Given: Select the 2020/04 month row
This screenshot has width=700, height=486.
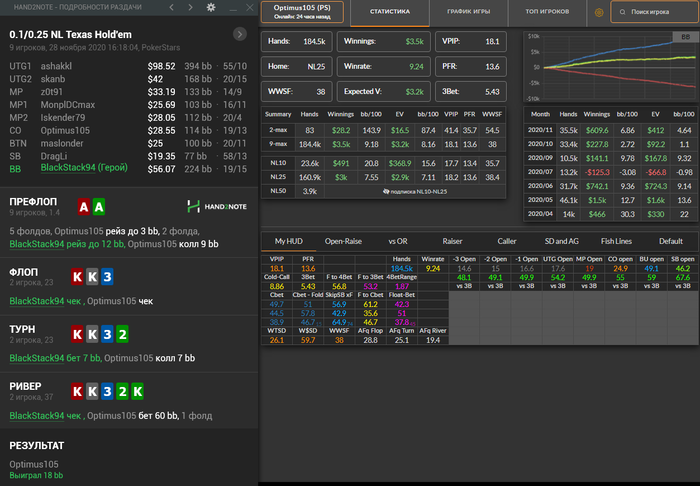Looking at the screenshot, I should (611, 214).
